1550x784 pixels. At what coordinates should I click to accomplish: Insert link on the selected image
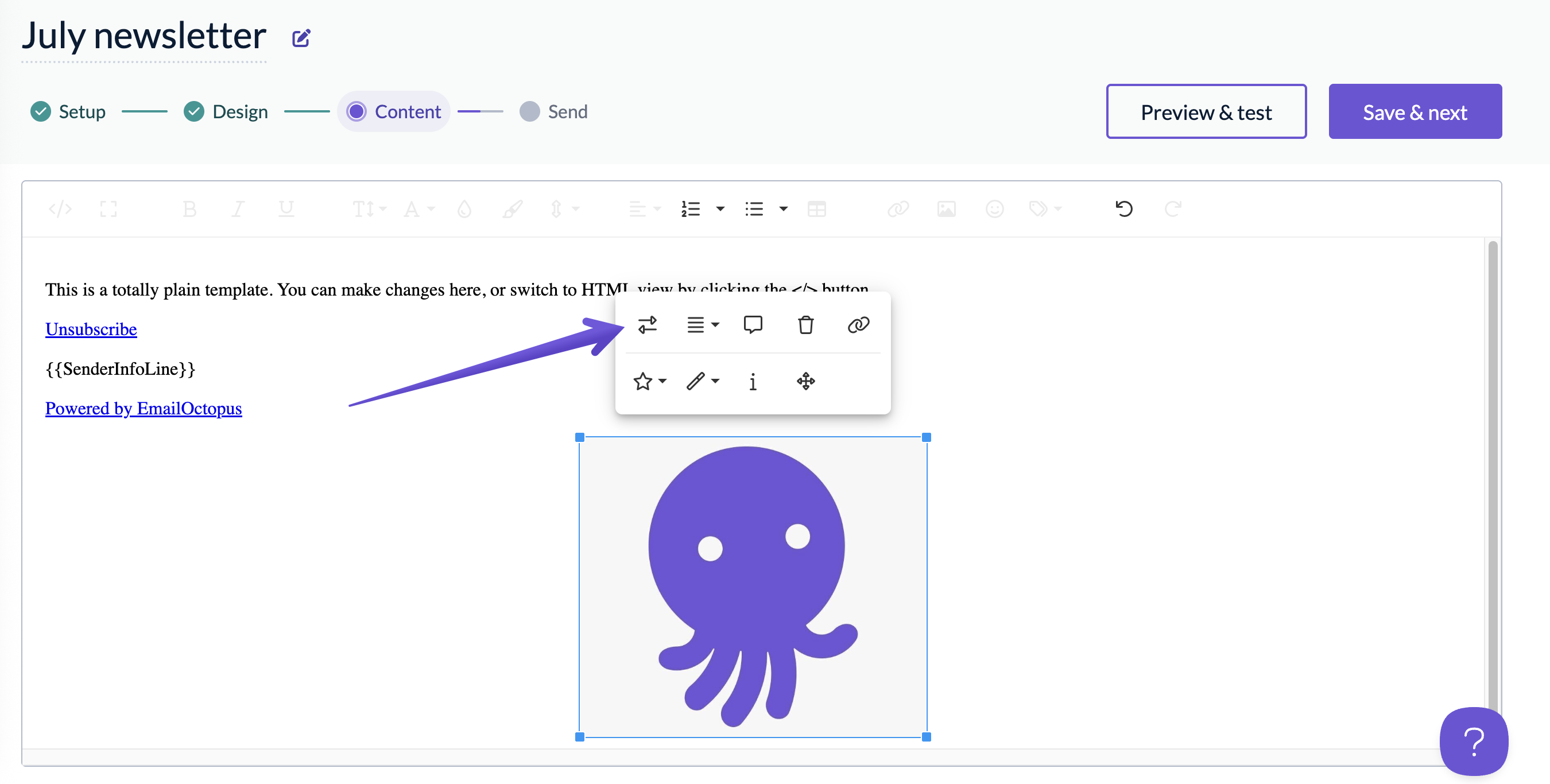pos(859,325)
